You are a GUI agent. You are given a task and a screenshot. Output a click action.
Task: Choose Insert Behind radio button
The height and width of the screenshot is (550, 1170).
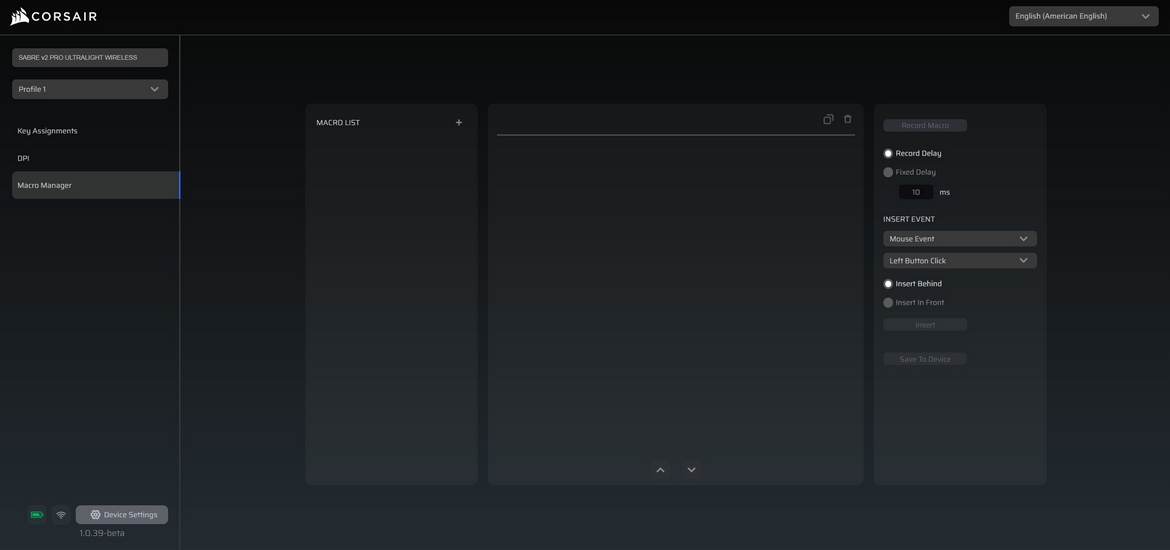[x=888, y=284]
